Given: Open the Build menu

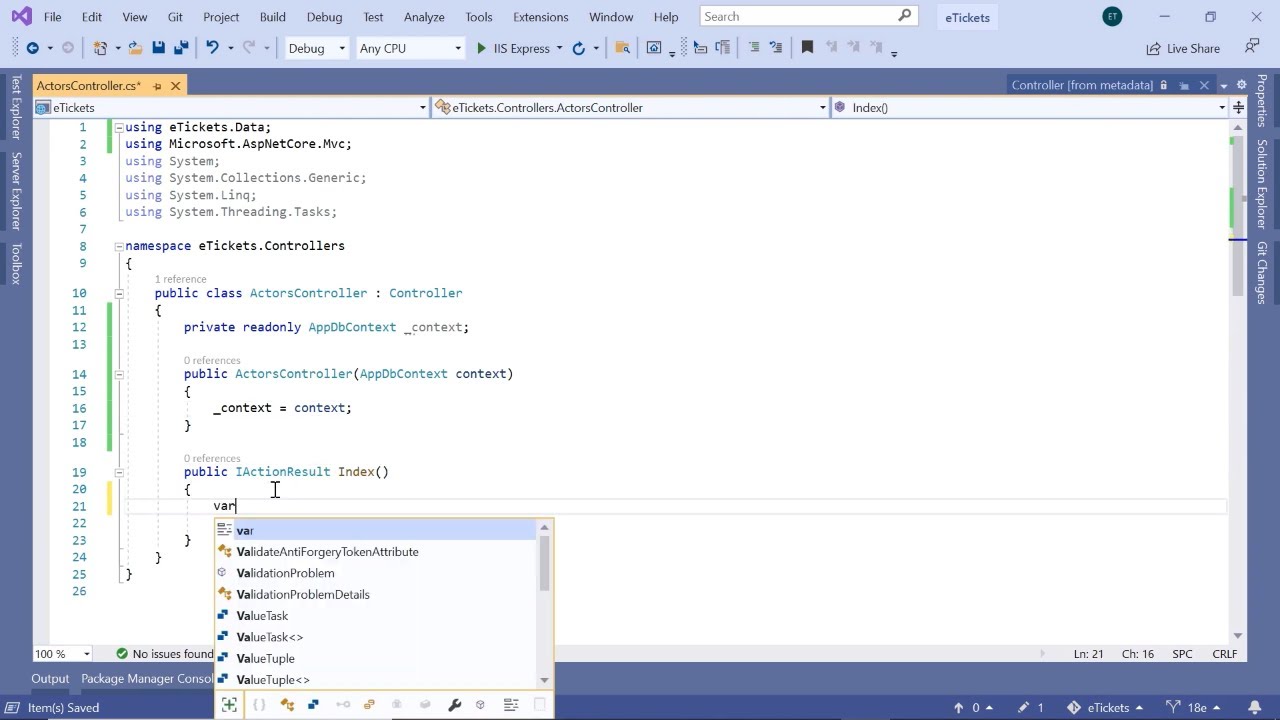Looking at the screenshot, I should [x=272, y=17].
